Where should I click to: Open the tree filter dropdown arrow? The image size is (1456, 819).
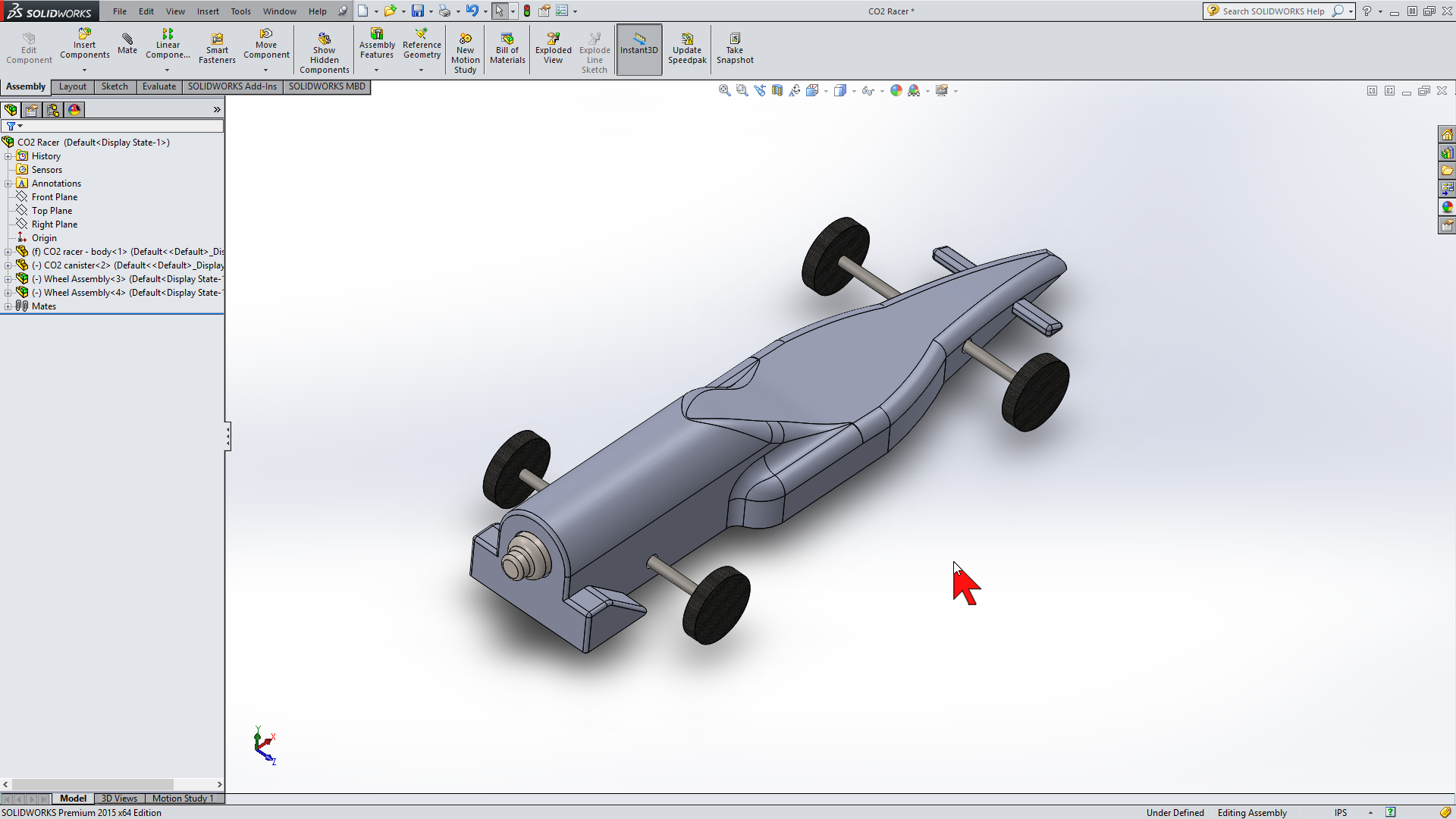[x=20, y=126]
